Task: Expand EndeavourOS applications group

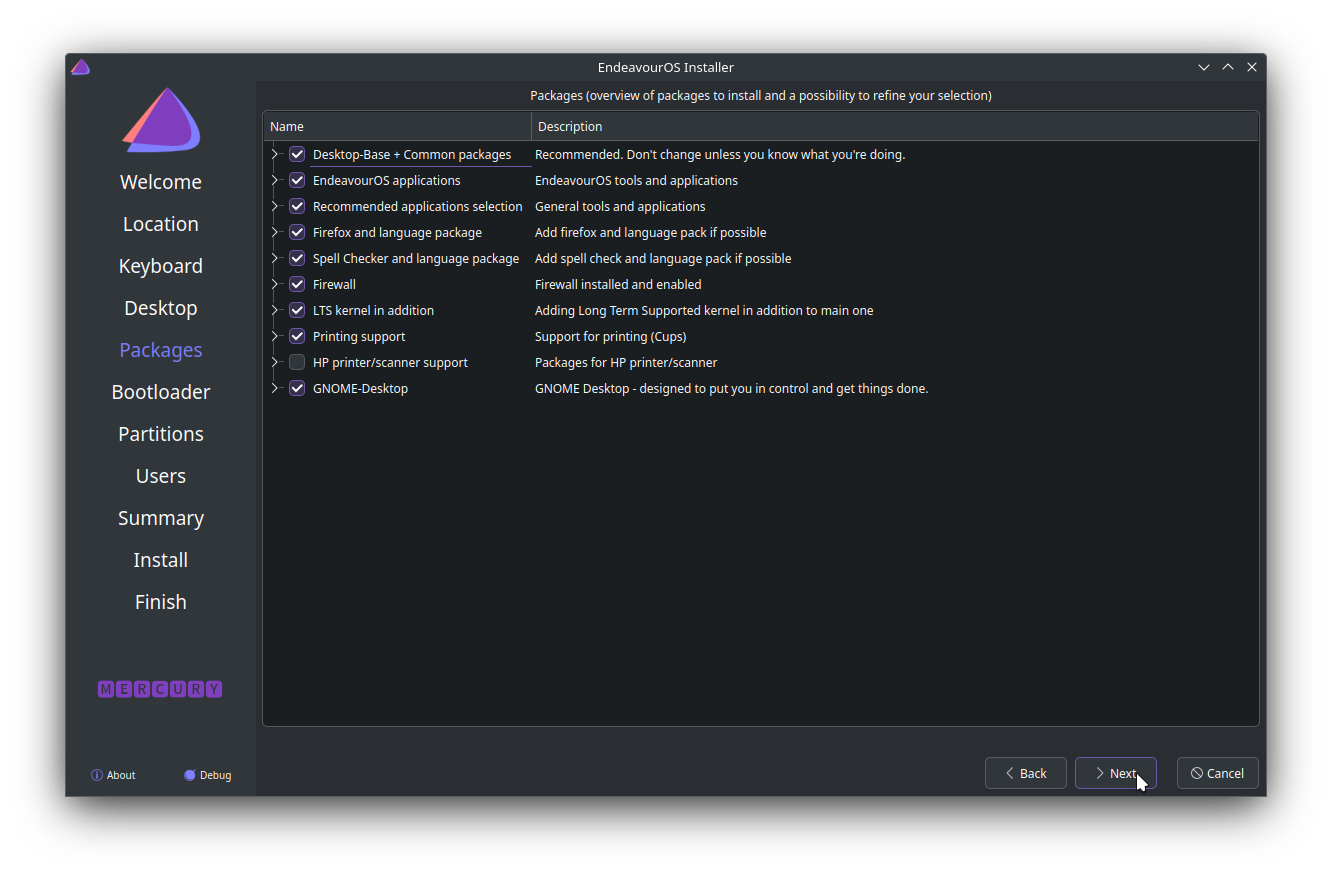Action: tap(274, 180)
